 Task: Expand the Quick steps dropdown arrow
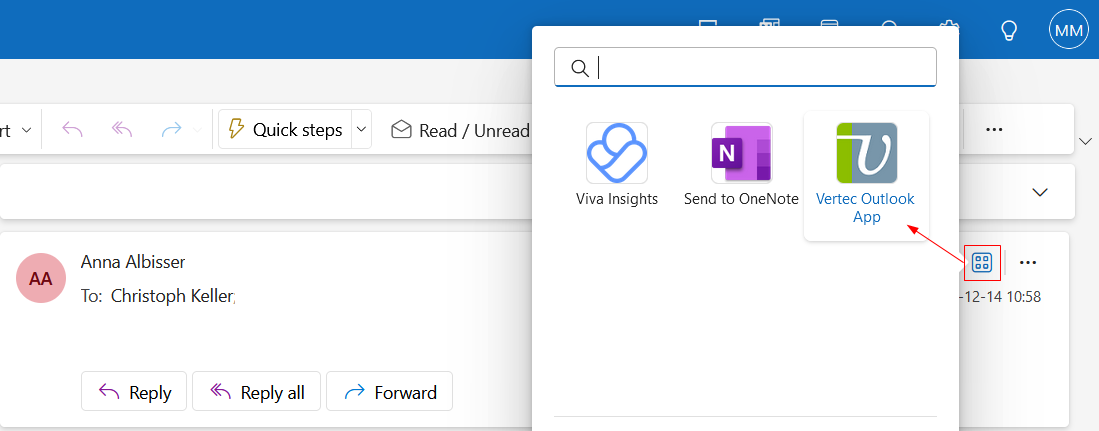pyautogui.click(x=361, y=130)
